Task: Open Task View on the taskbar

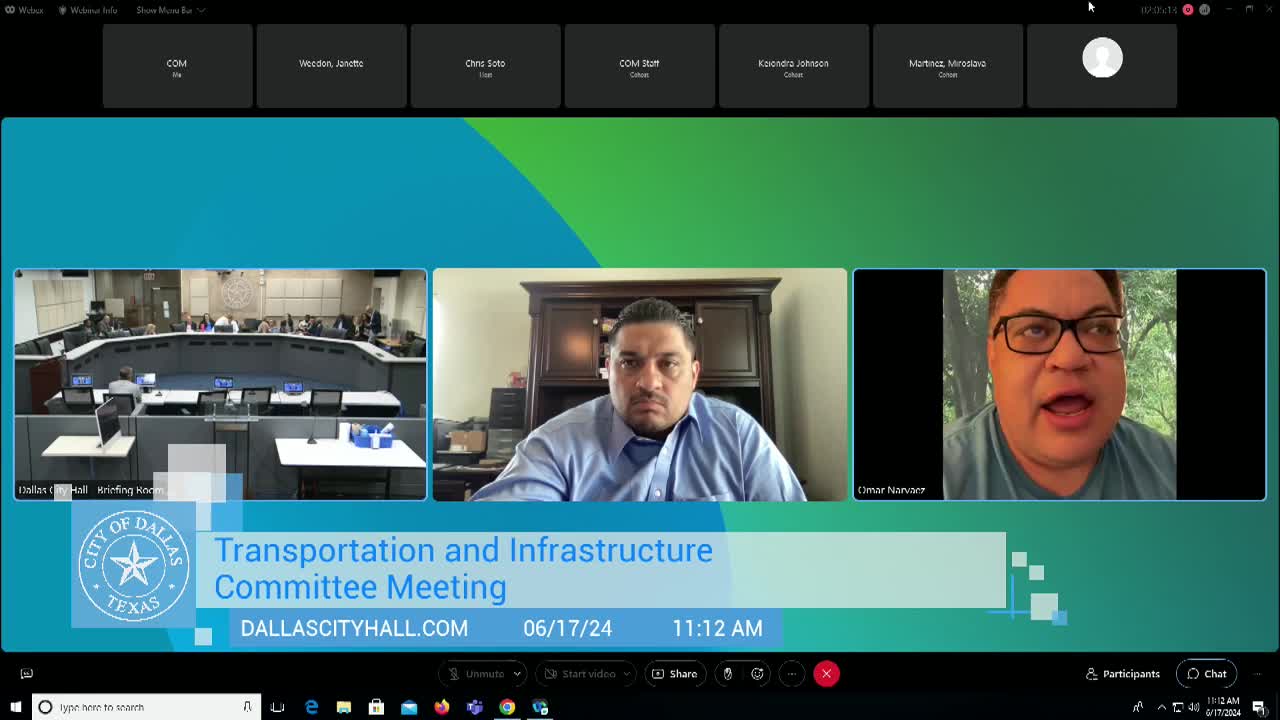Action: click(x=278, y=707)
